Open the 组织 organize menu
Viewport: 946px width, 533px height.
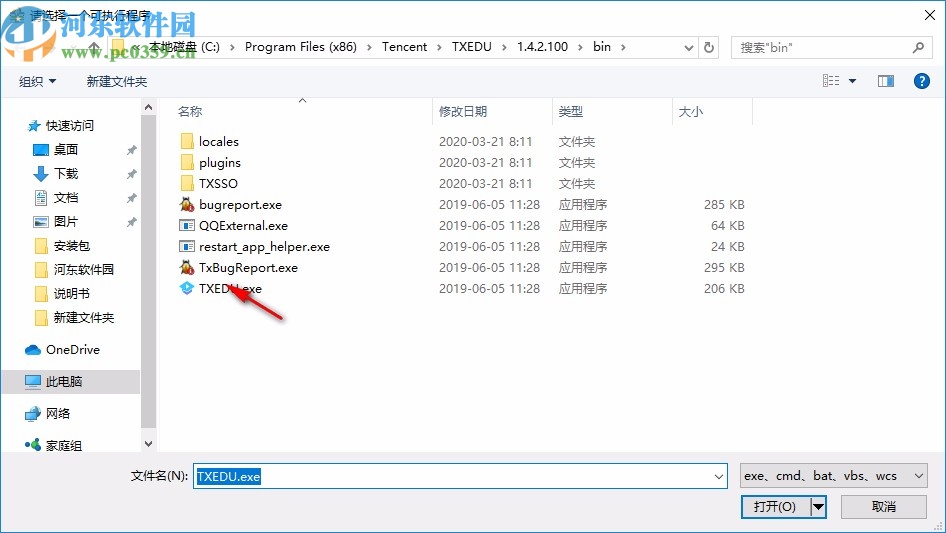[37, 81]
